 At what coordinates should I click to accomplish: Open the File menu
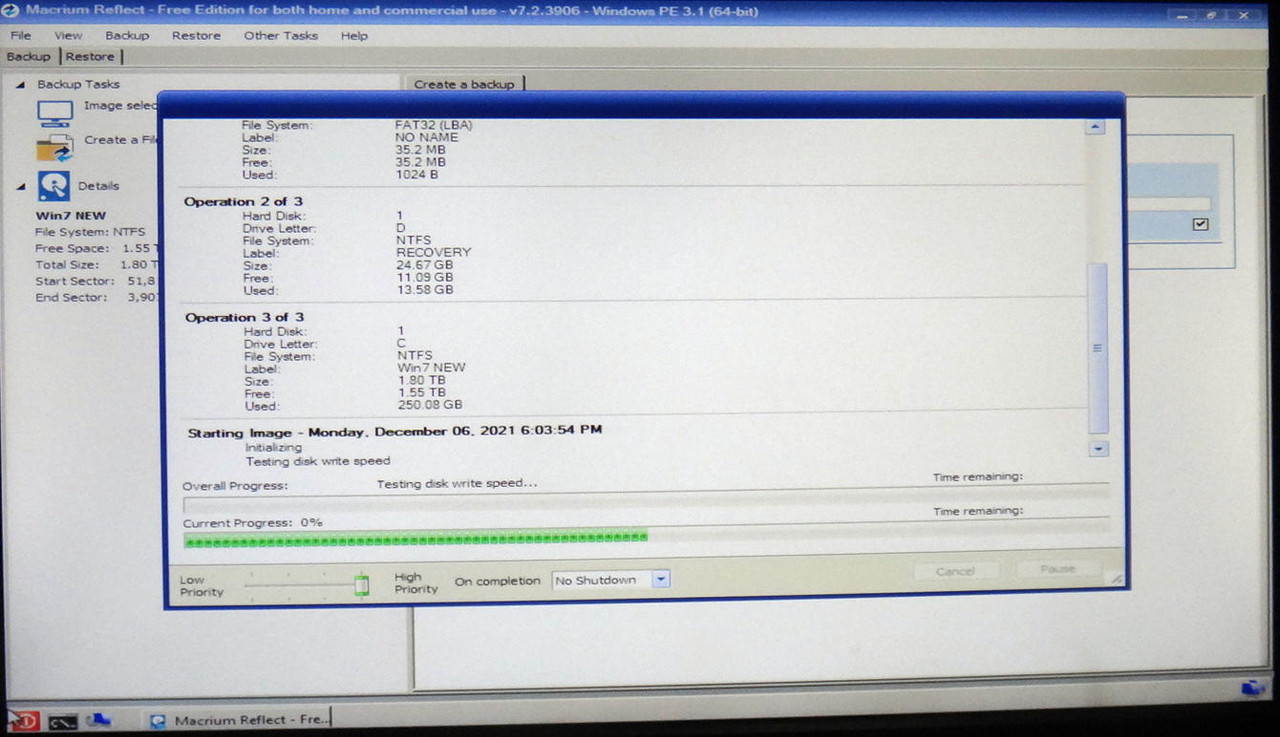point(21,35)
